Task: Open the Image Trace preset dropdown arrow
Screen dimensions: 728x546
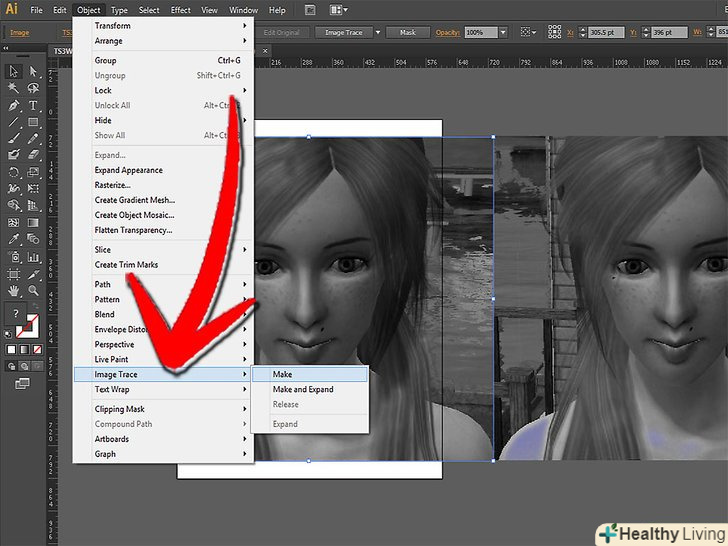Action: pos(378,32)
